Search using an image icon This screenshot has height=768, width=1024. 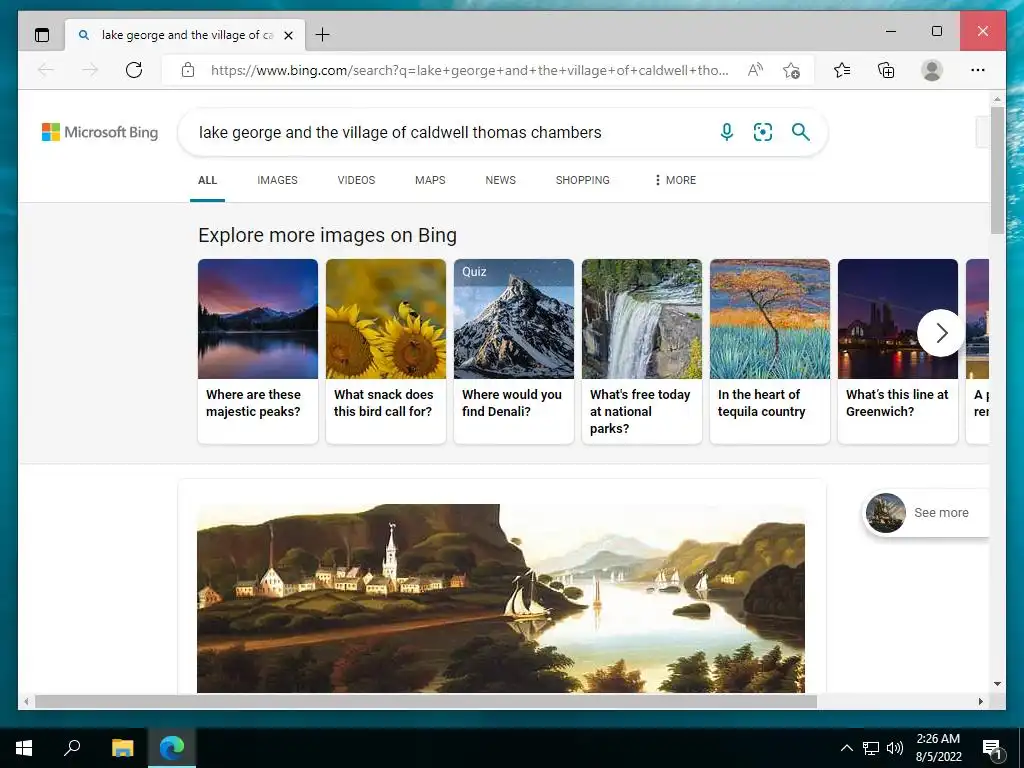(x=763, y=132)
